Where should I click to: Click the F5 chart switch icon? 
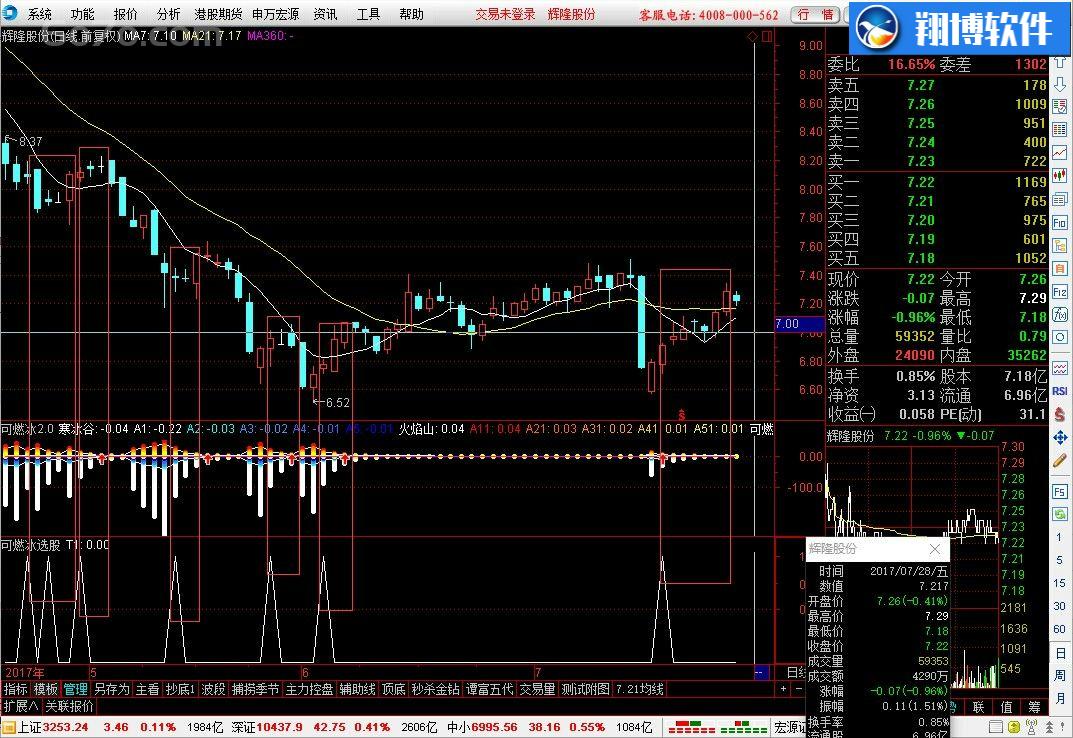click(1060, 492)
